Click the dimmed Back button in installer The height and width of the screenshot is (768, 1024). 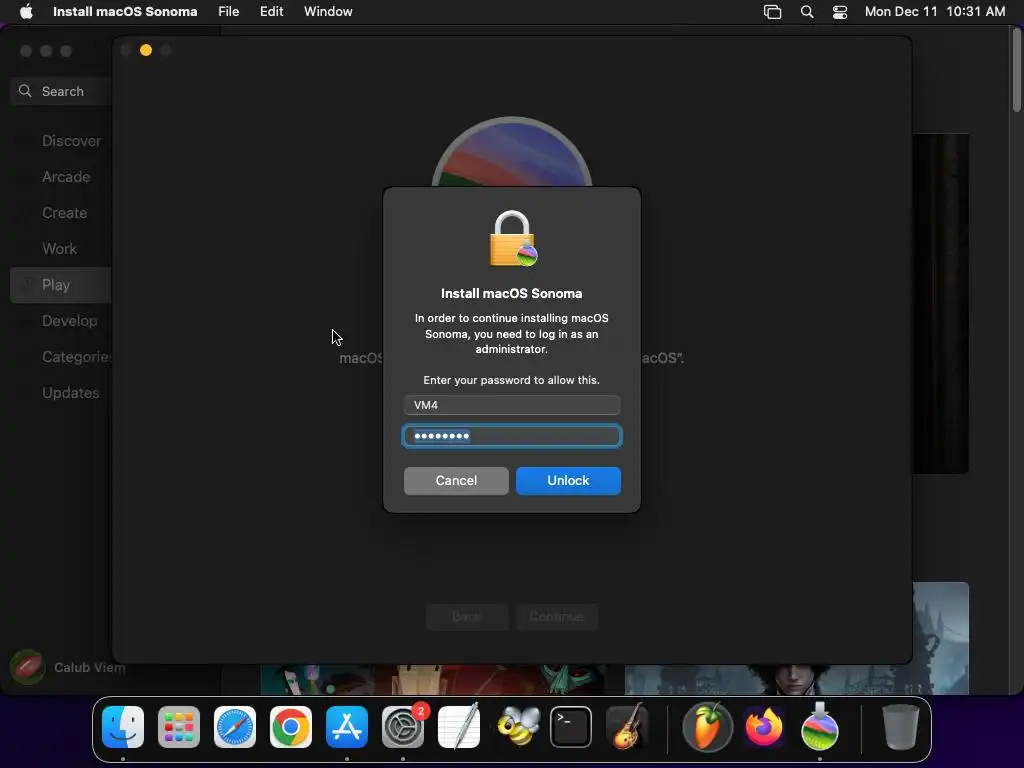467,616
